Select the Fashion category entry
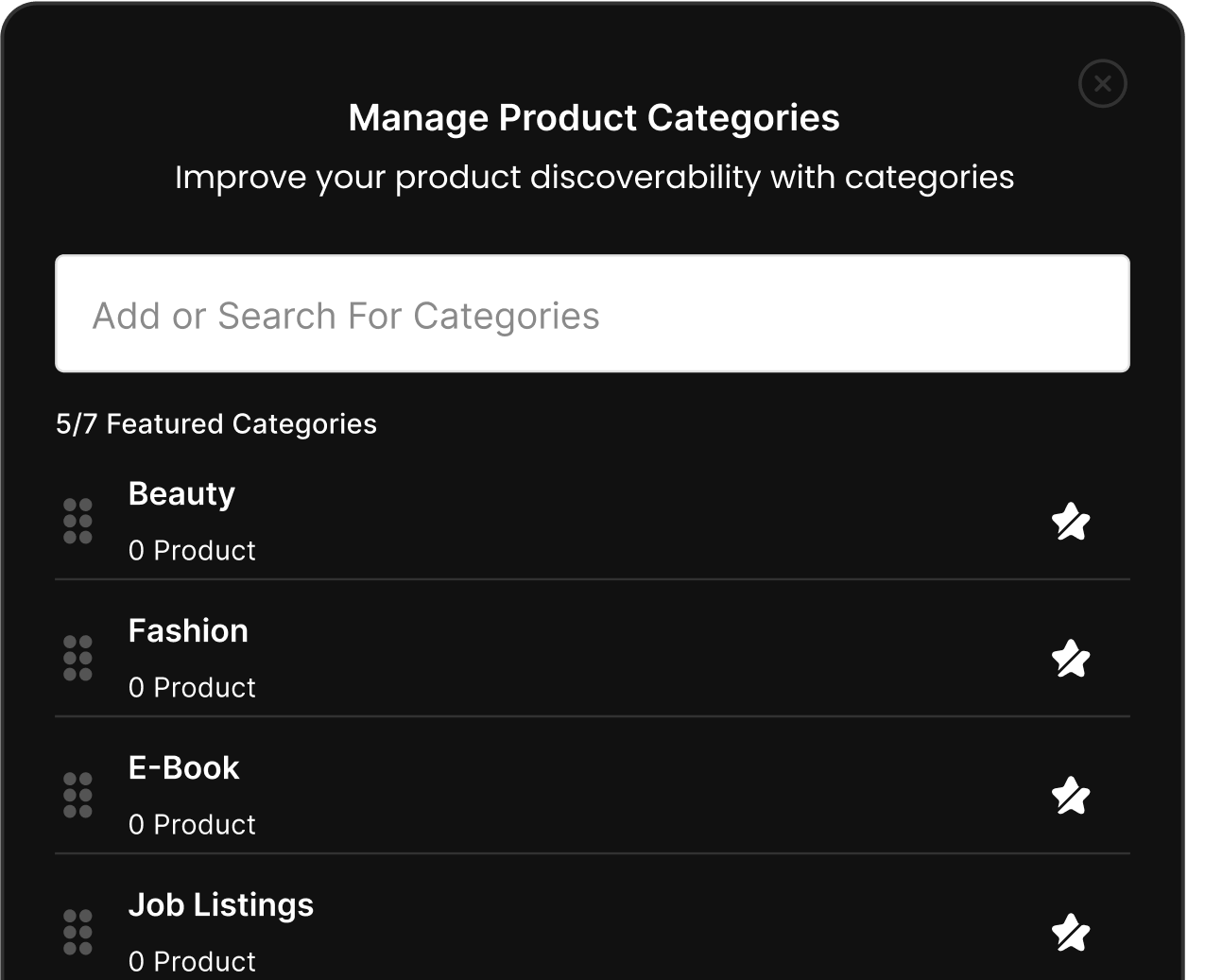Viewport: 1205px width, 980px height. pyautogui.click(x=188, y=630)
